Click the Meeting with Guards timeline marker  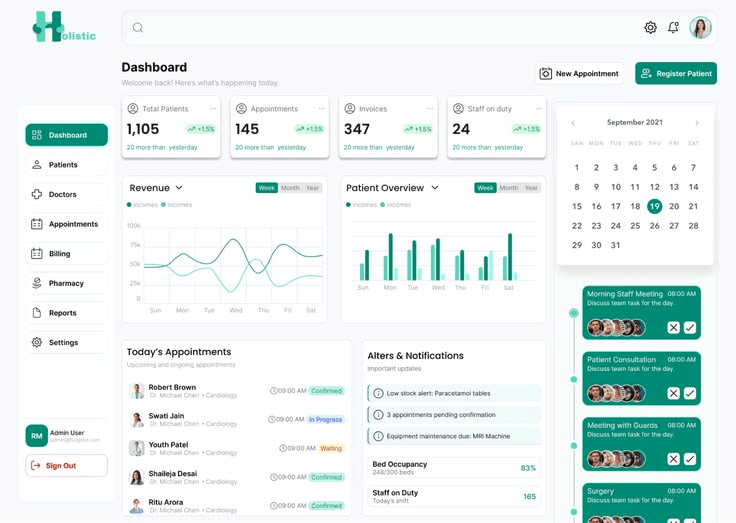[574, 445]
